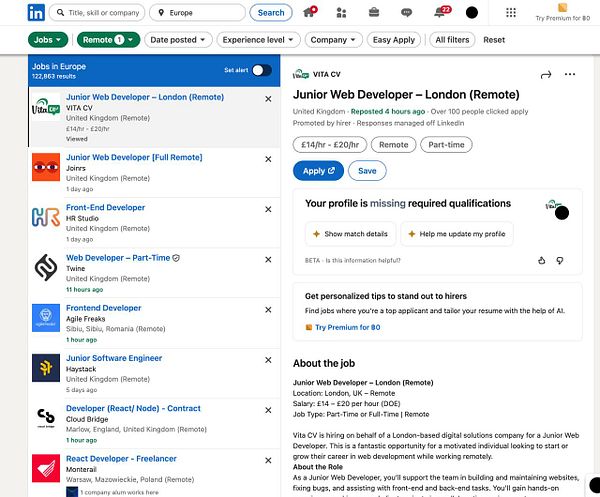Click Joinrs company logo thumbnail
600x497 pixels.
tap(46, 167)
